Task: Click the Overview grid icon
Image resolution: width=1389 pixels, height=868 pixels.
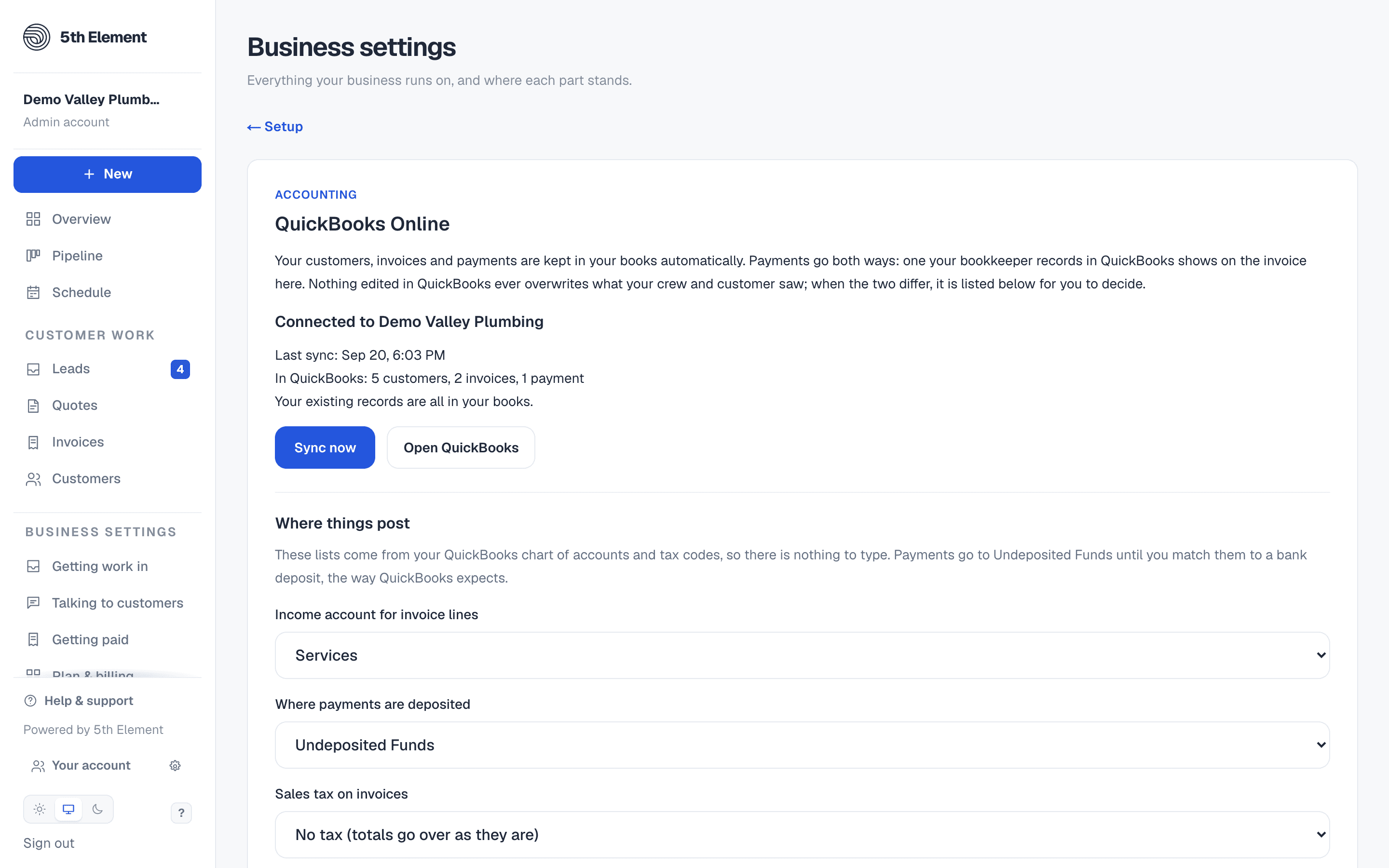Action: (33, 219)
